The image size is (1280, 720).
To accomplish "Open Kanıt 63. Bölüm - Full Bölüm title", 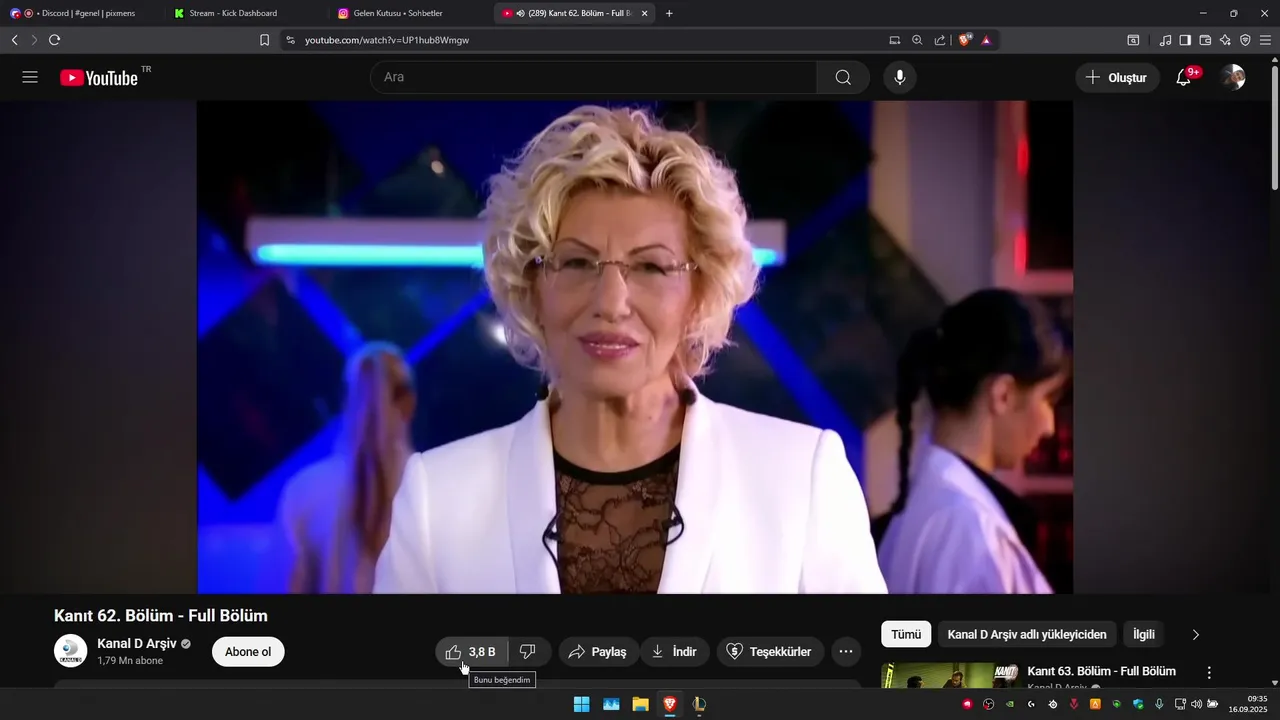I will point(1101,671).
